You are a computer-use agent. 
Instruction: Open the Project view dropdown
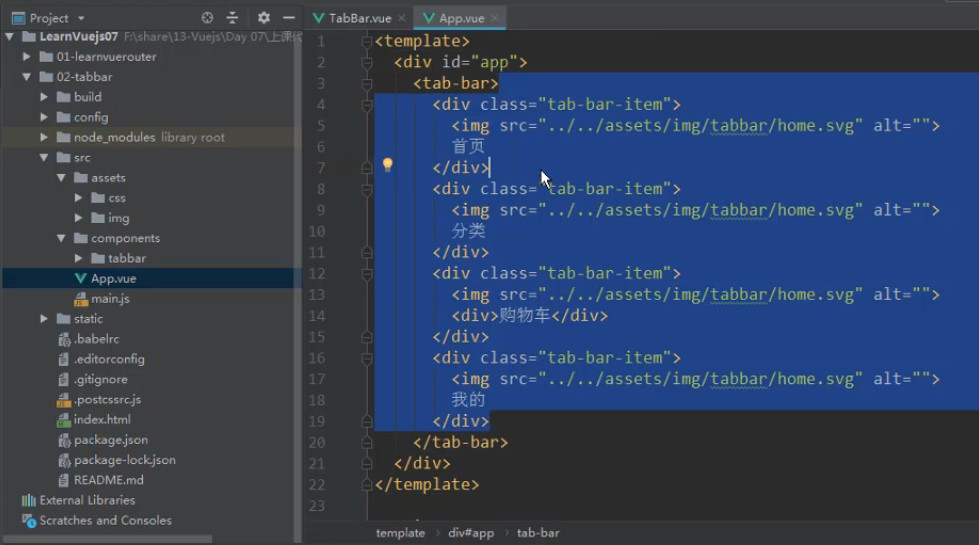[81, 18]
